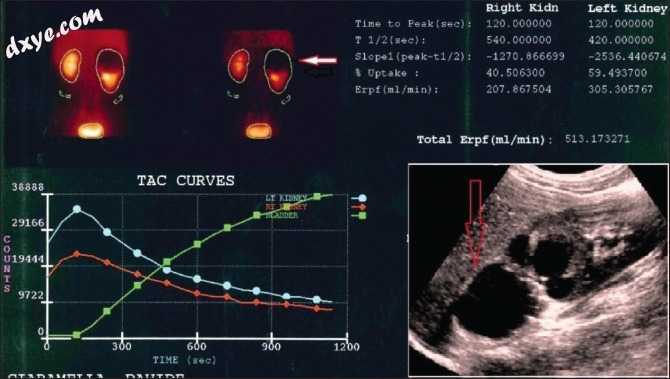Select Left Kidney % Uptake value 59.493700
The height and width of the screenshot is (379, 670).
pyautogui.click(x=617, y=73)
